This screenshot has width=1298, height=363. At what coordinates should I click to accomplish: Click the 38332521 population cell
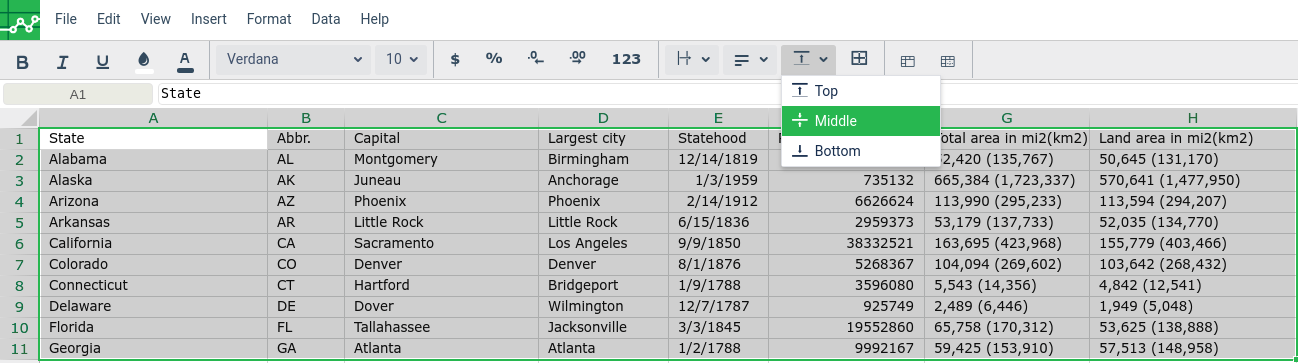tap(846, 243)
